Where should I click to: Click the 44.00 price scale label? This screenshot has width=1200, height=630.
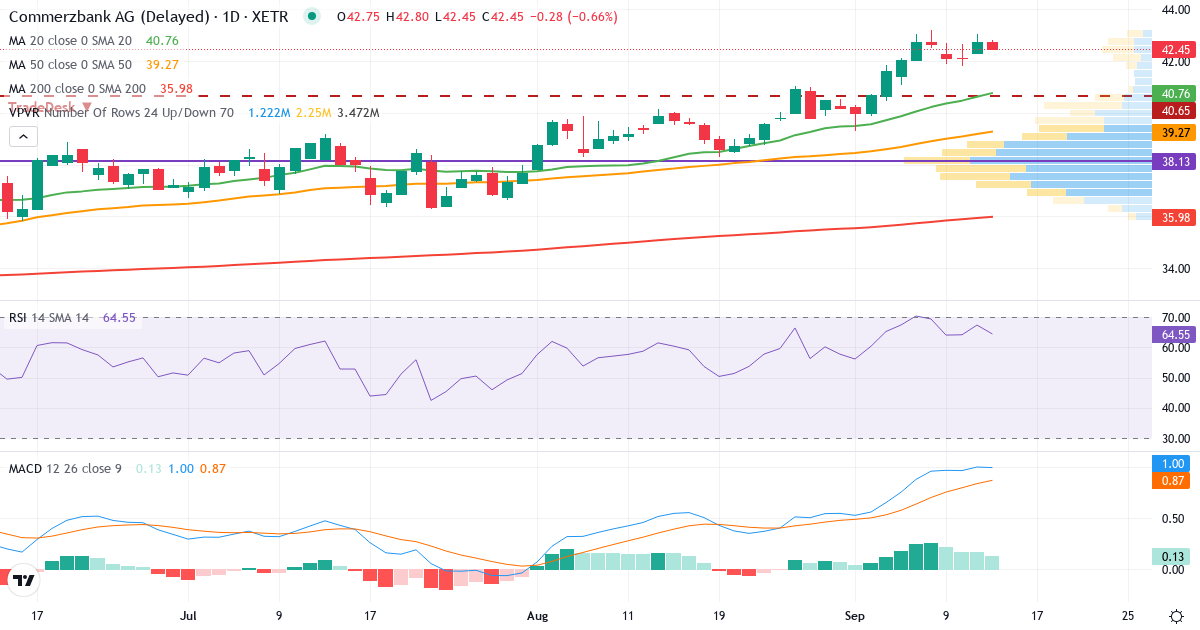[1174, 10]
